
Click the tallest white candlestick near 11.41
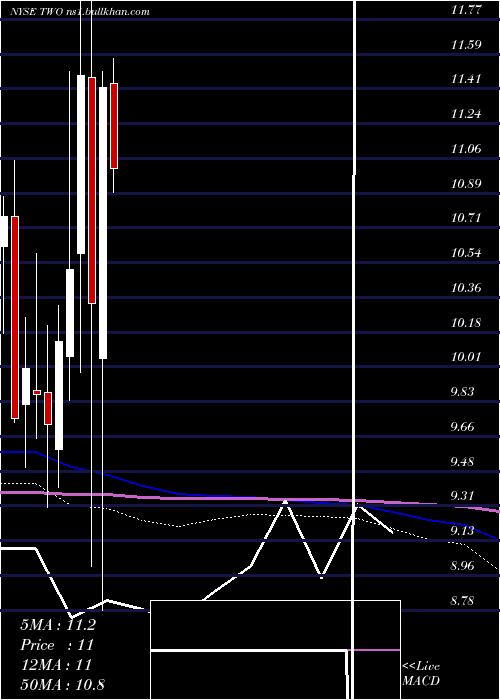(103, 223)
